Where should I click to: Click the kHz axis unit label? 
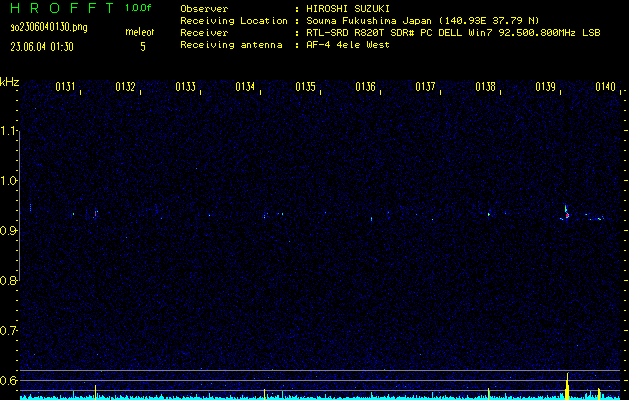(10, 81)
